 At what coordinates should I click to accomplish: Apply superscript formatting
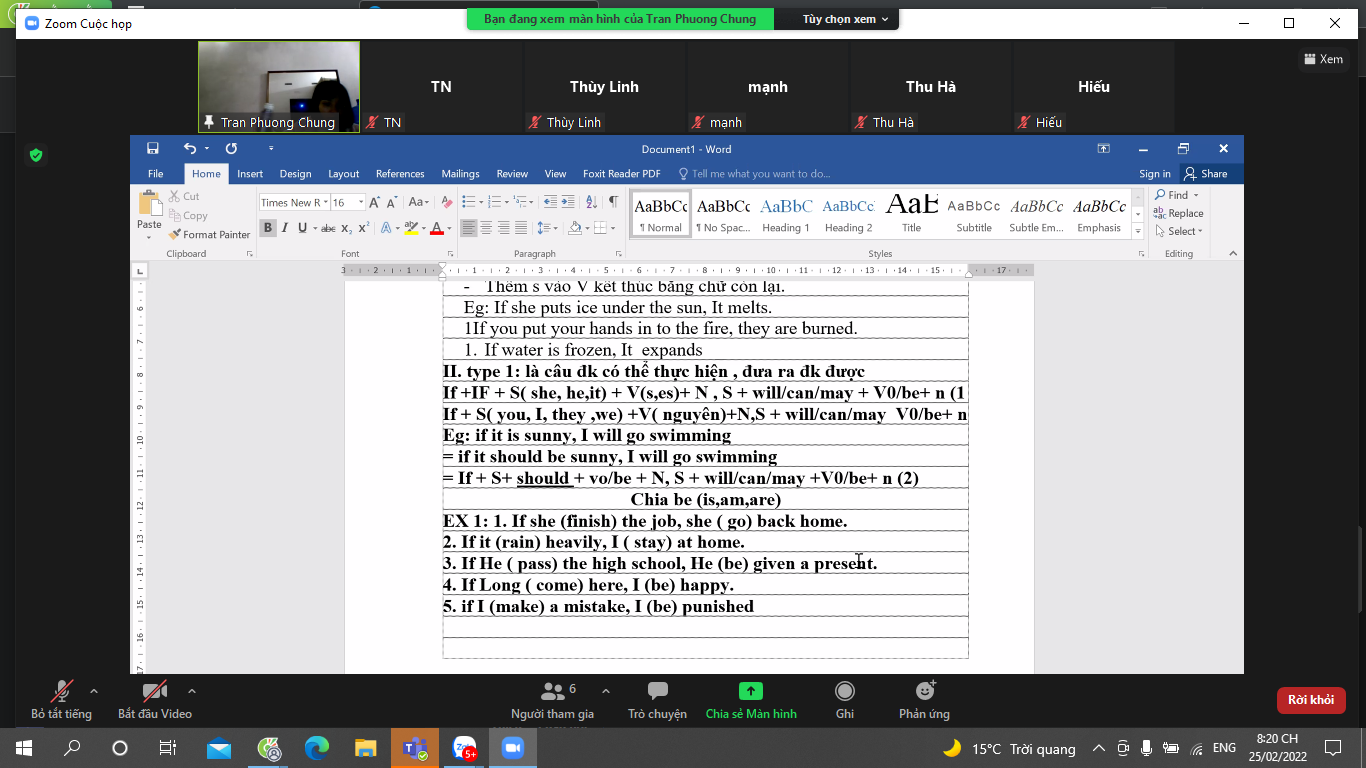point(365,228)
